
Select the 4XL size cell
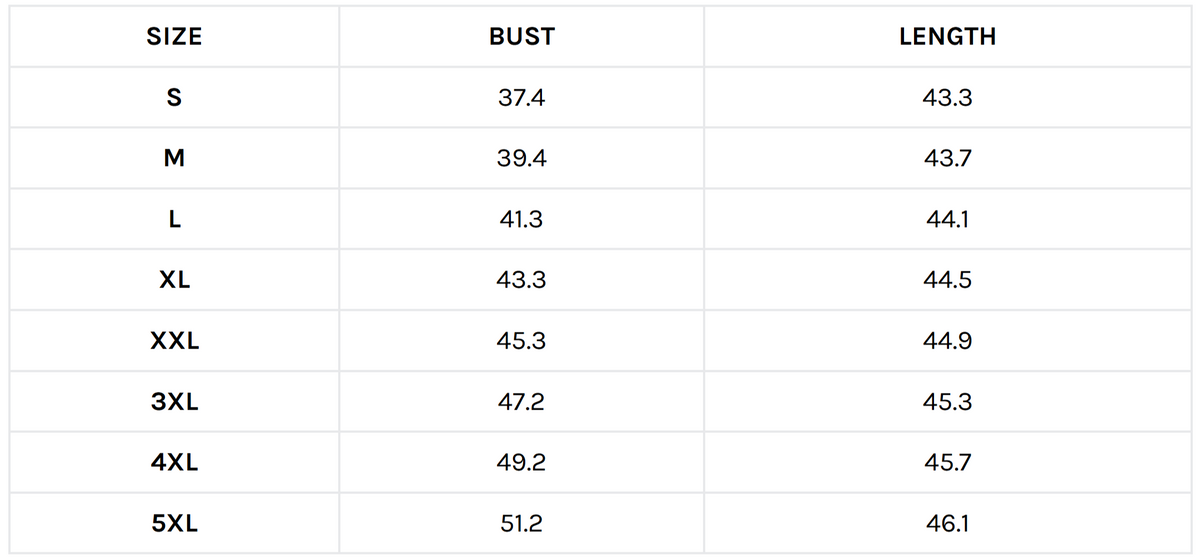174,464
